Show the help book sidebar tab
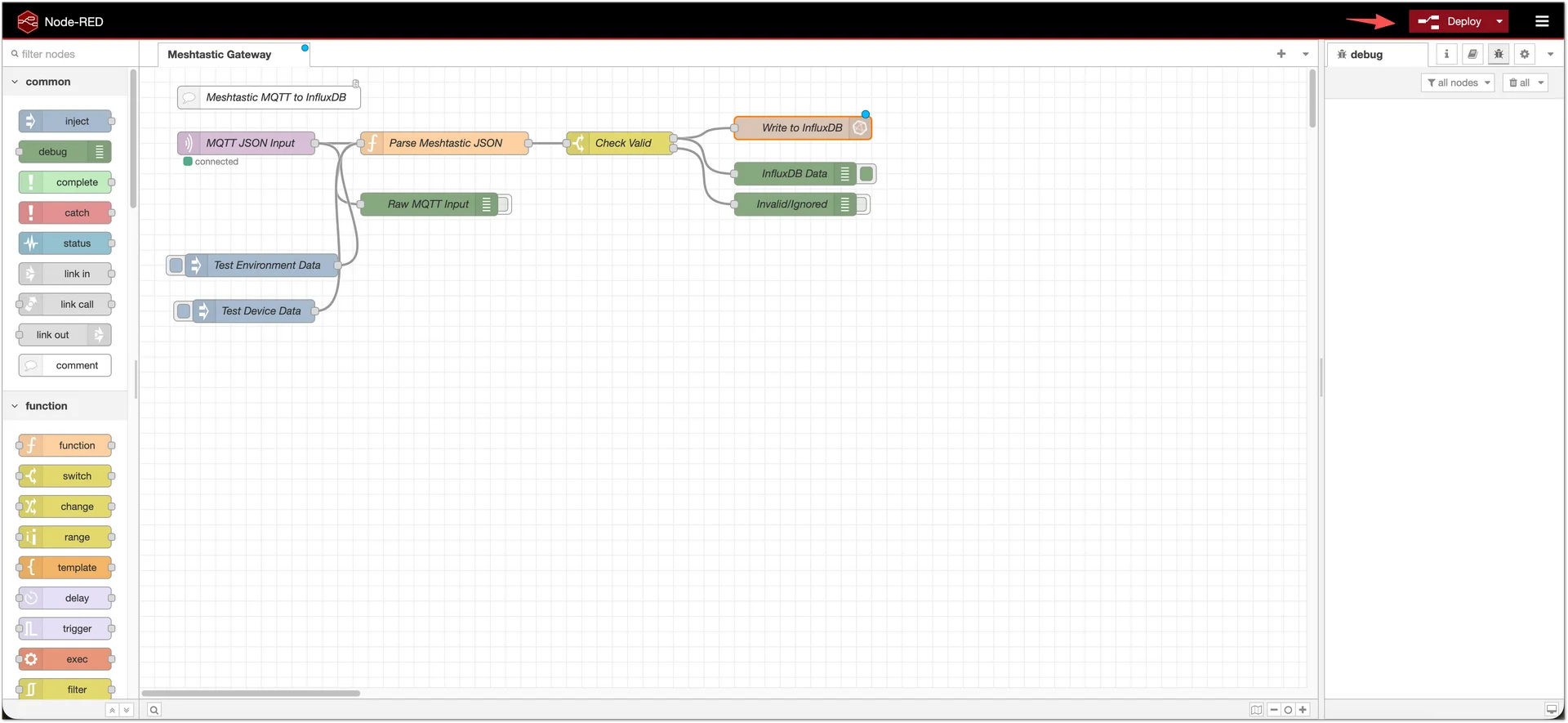1568x723 pixels. click(1472, 54)
